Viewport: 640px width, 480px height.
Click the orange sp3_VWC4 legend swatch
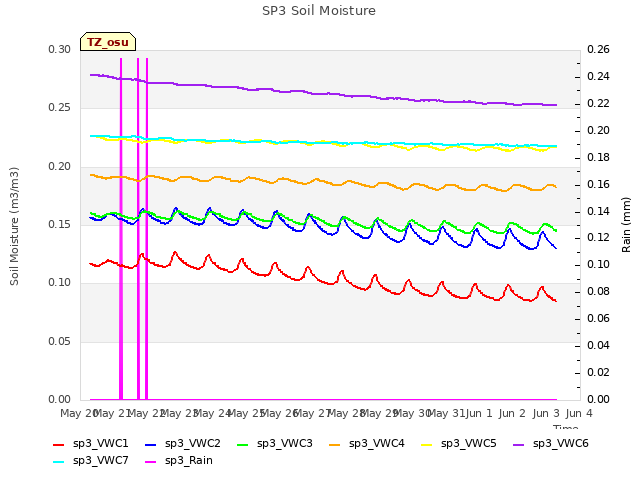point(335,444)
